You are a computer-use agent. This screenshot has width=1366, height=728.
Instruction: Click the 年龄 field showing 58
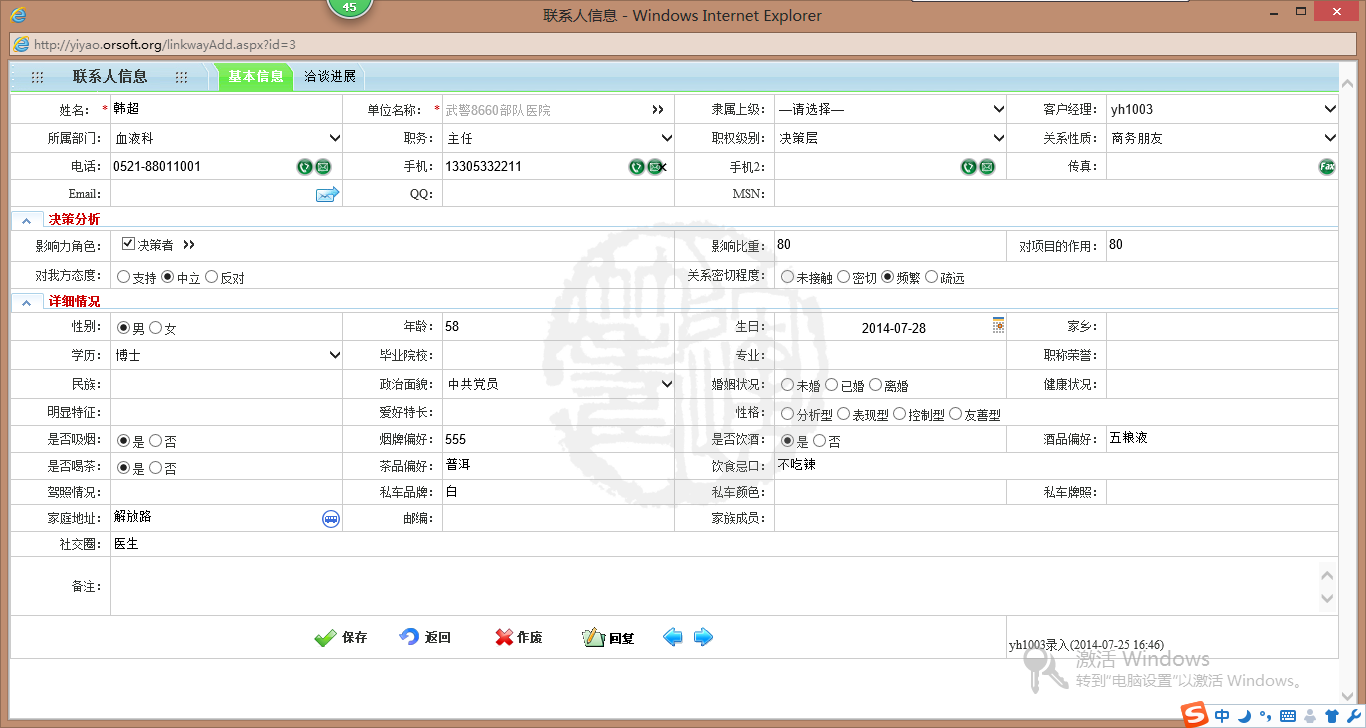pyautogui.click(x=558, y=327)
